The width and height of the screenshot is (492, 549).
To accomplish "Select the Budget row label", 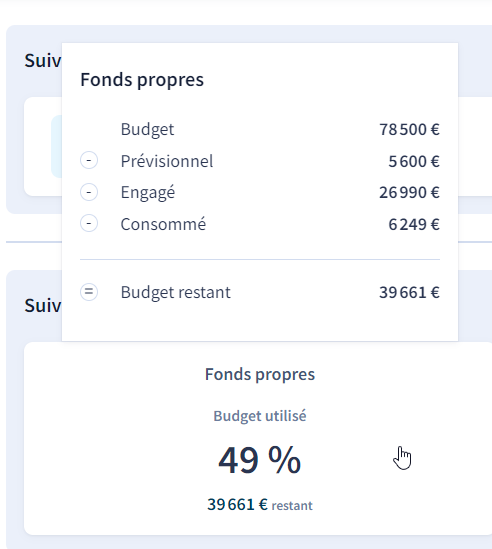I will [147, 130].
